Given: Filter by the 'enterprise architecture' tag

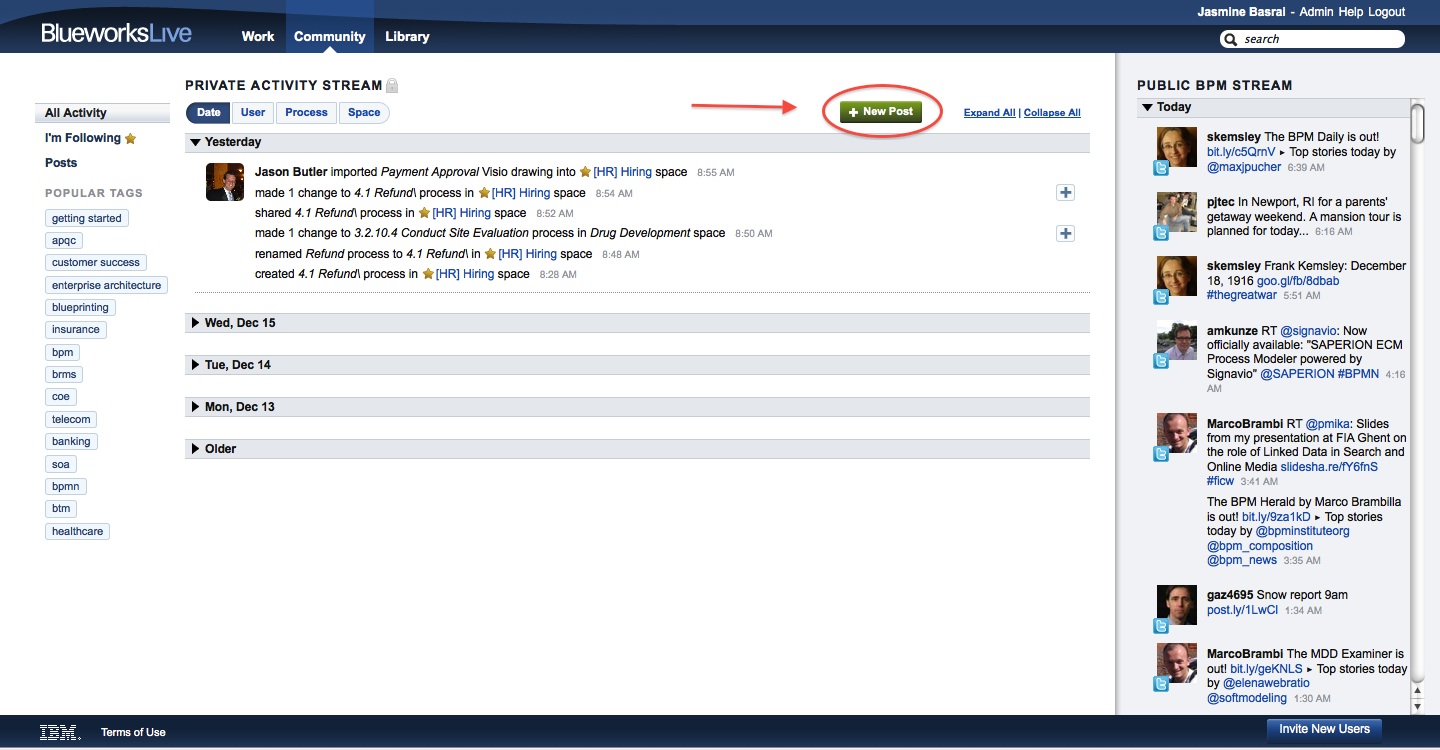Looking at the screenshot, I should click(x=106, y=285).
